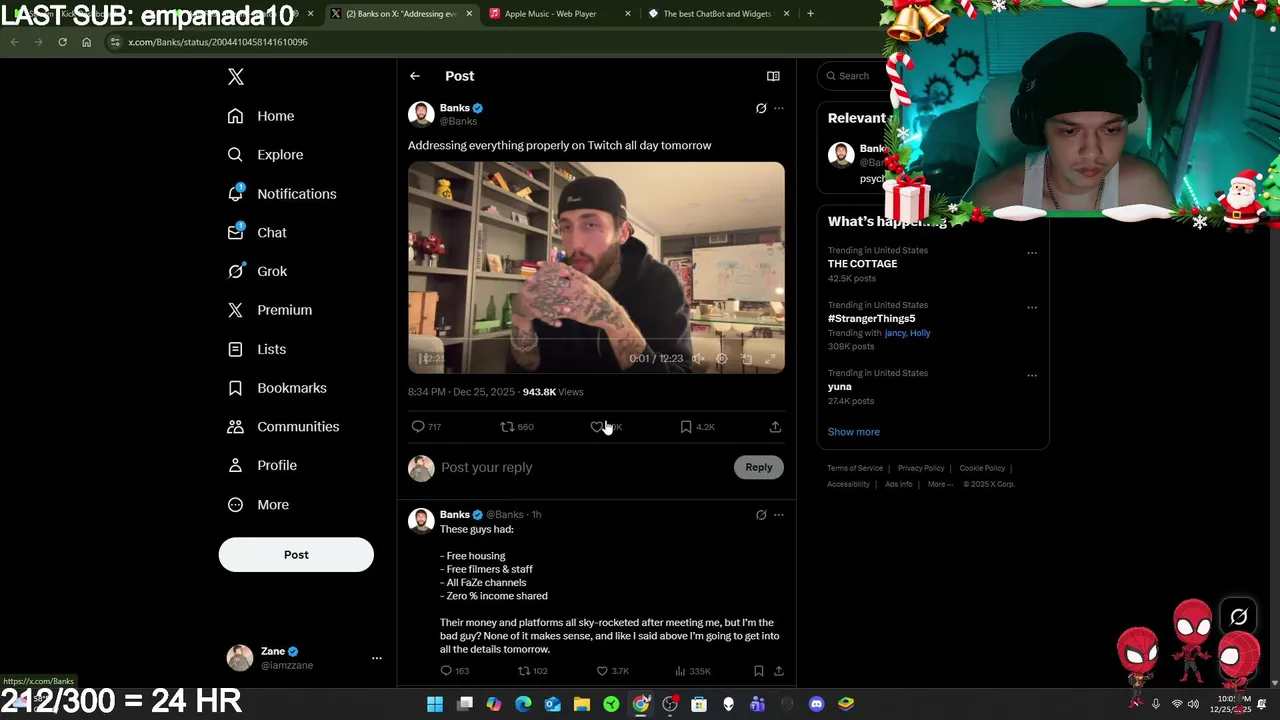Open options for yuna trend

(1032, 376)
